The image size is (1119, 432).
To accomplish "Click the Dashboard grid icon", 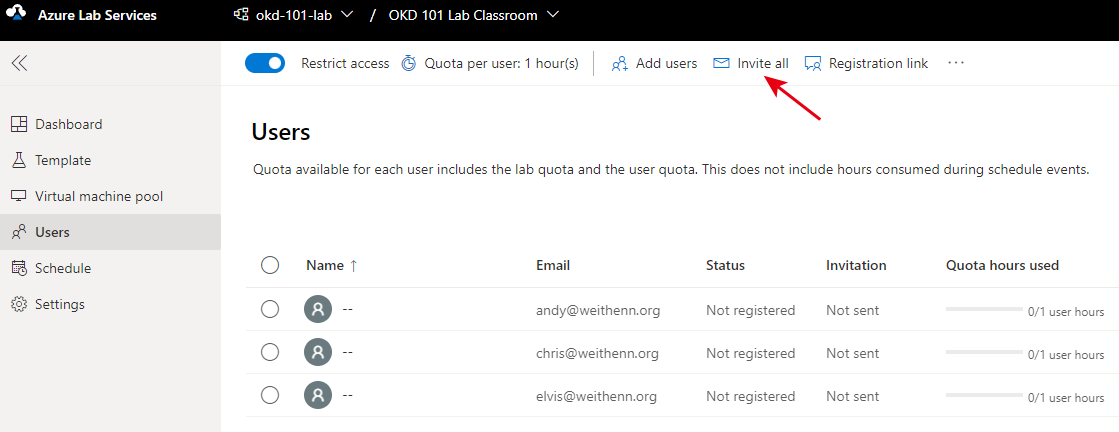I will [x=19, y=124].
